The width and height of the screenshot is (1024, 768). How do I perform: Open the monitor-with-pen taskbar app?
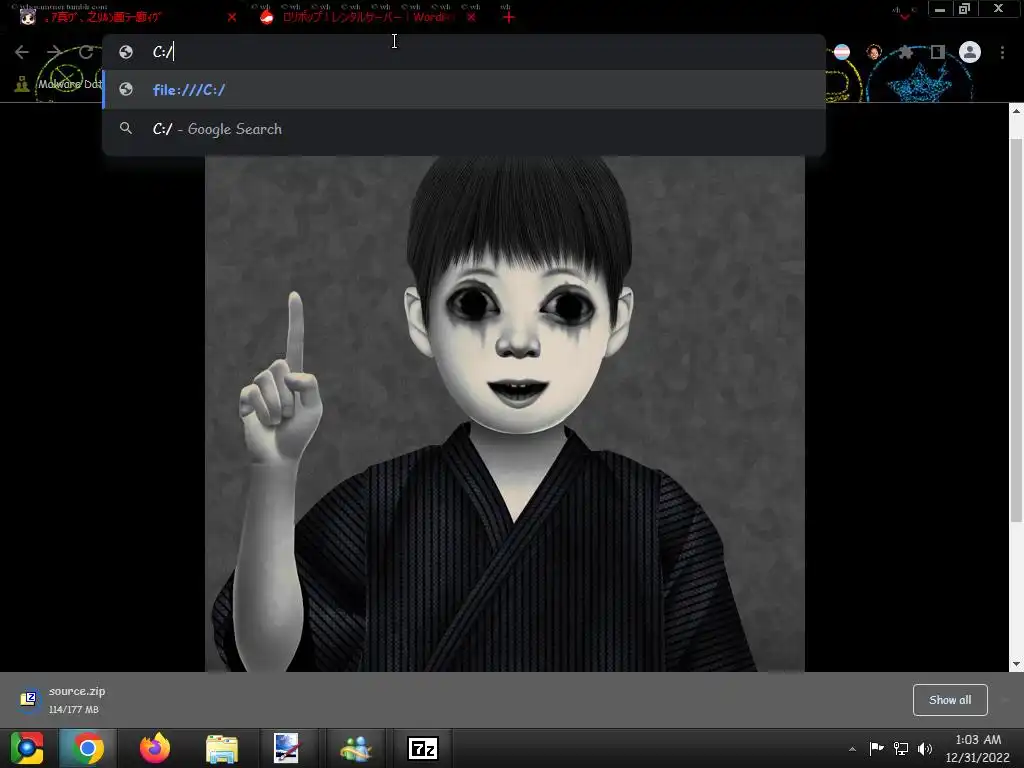click(x=287, y=748)
